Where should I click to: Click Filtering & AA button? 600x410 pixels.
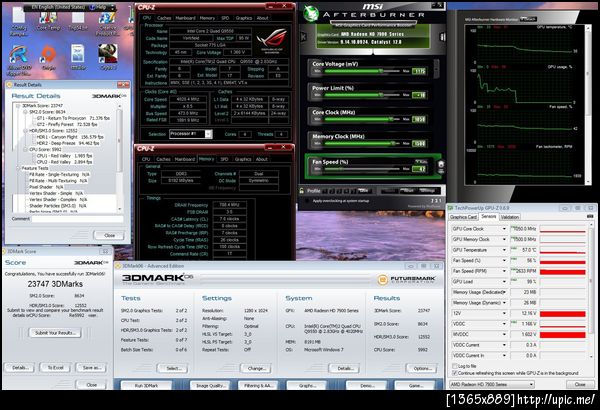tap(257, 385)
